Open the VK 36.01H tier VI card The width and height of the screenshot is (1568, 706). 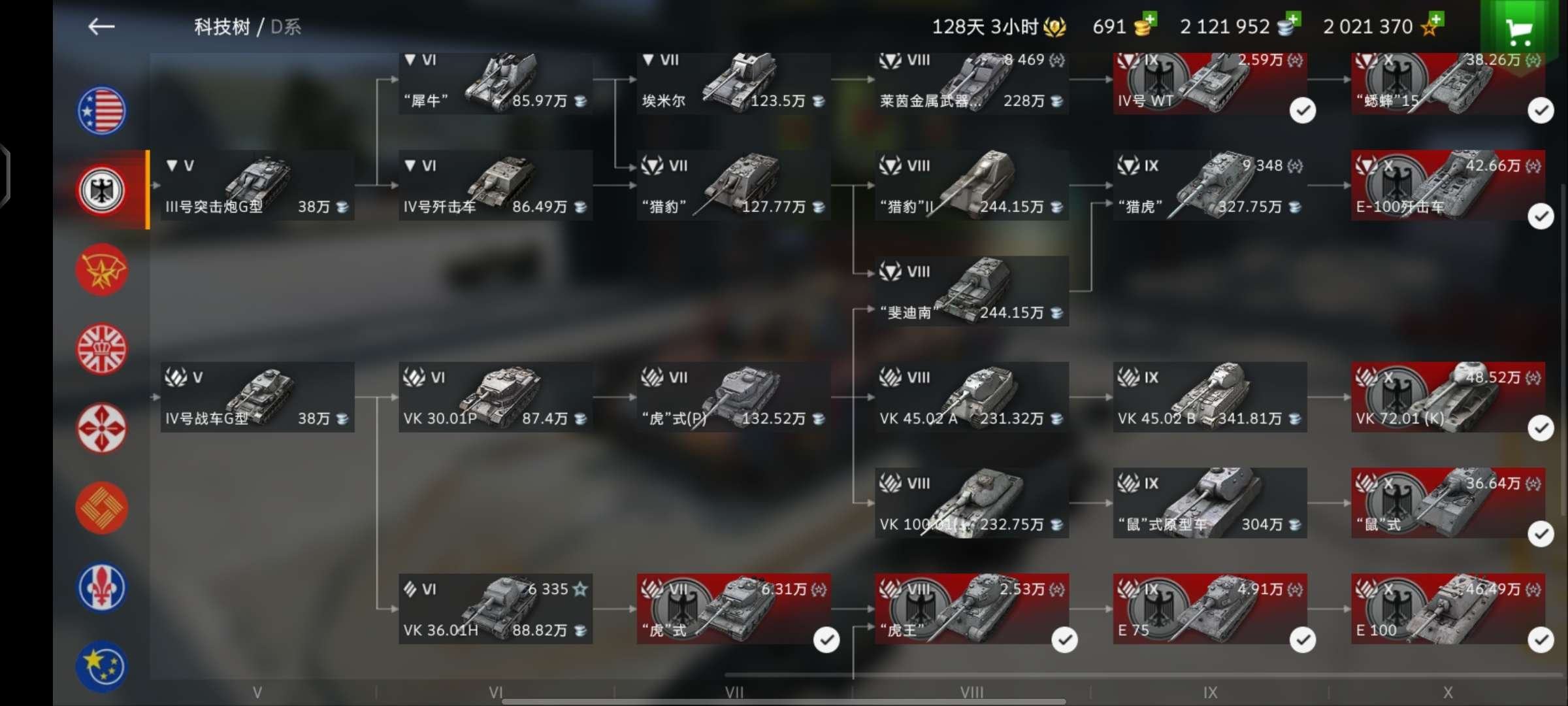pyautogui.click(x=496, y=609)
